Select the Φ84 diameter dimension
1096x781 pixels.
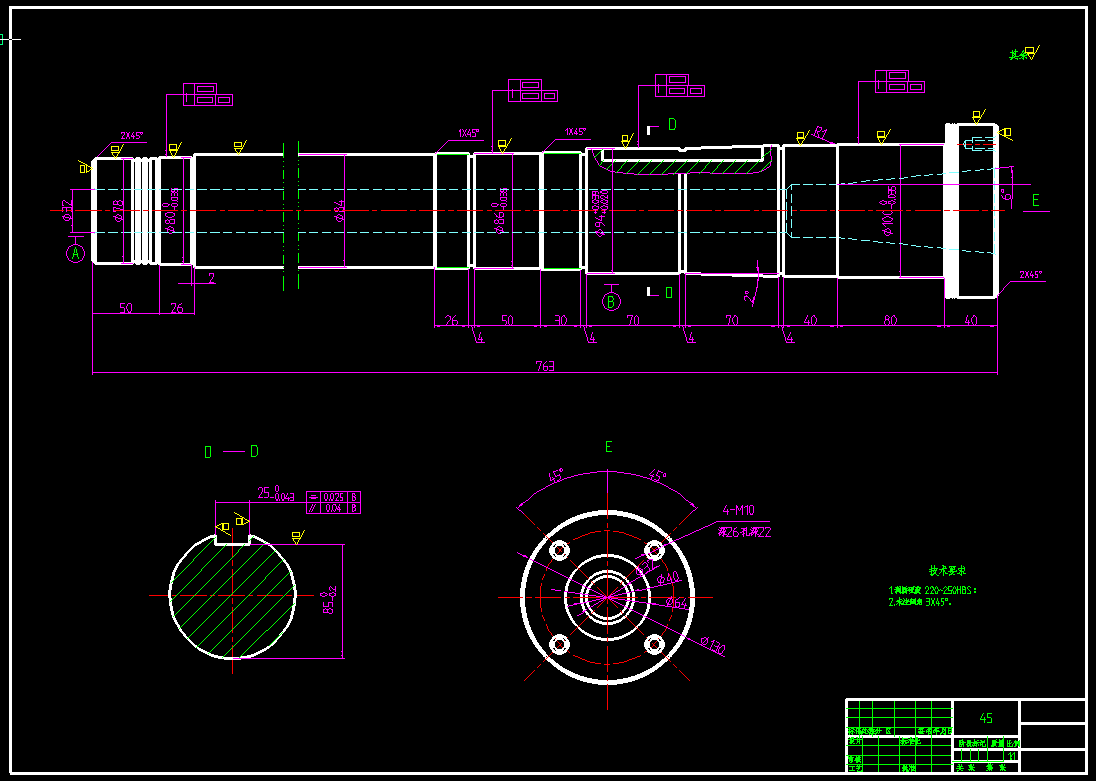339,210
